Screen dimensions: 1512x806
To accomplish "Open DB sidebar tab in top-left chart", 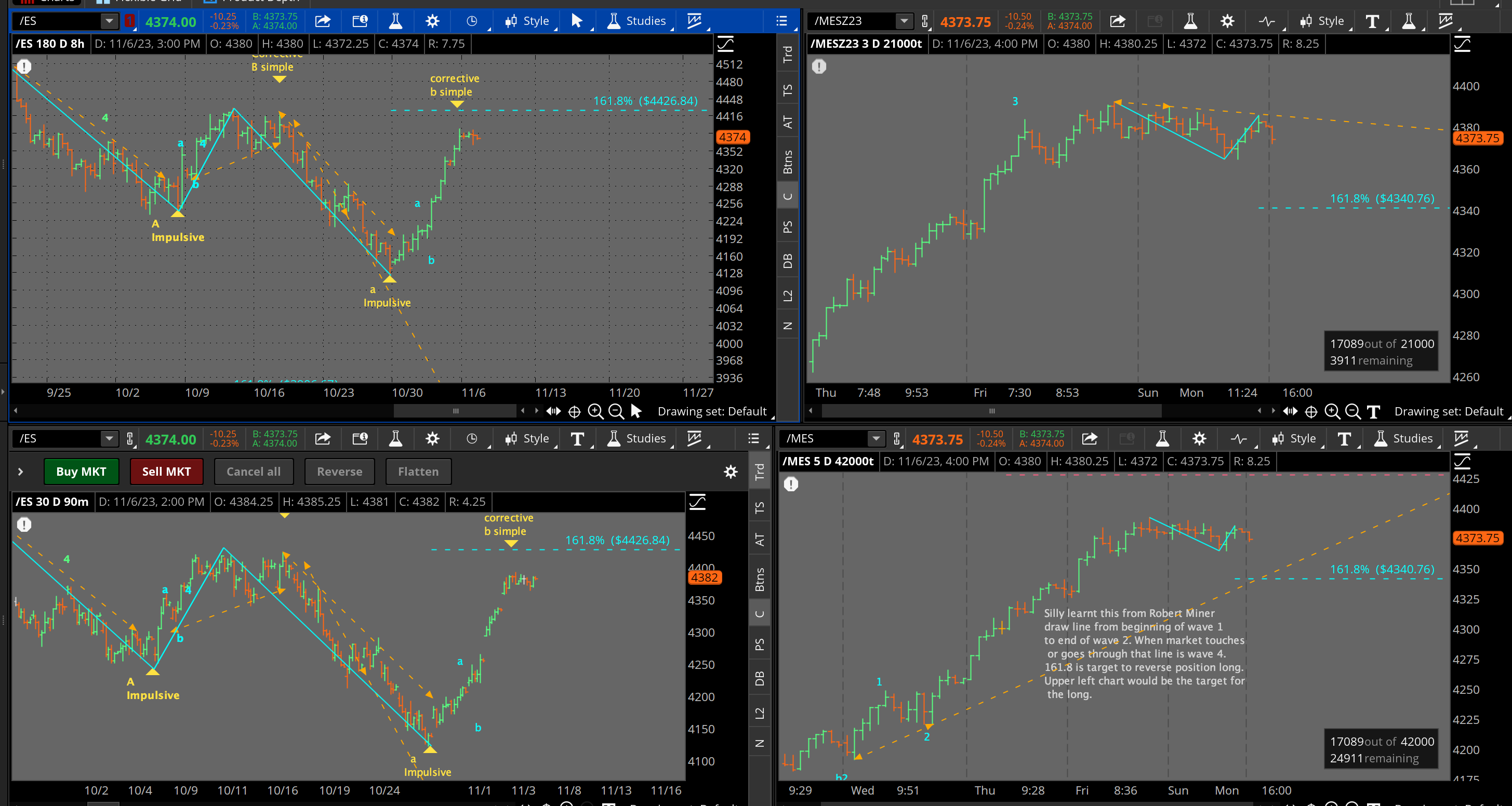I will pos(788,261).
